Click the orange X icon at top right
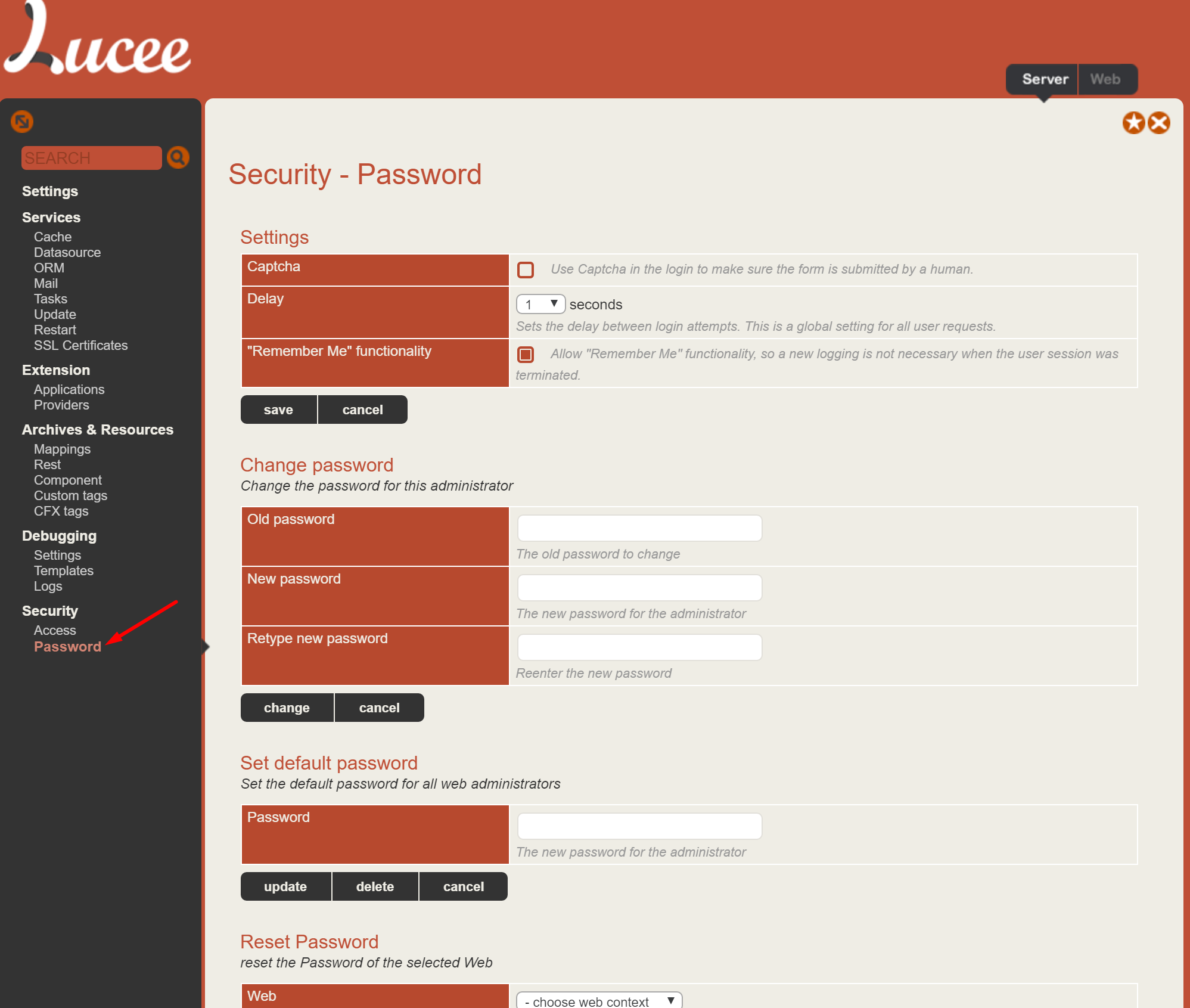The height and width of the screenshot is (1008, 1190). (x=1159, y=123)
